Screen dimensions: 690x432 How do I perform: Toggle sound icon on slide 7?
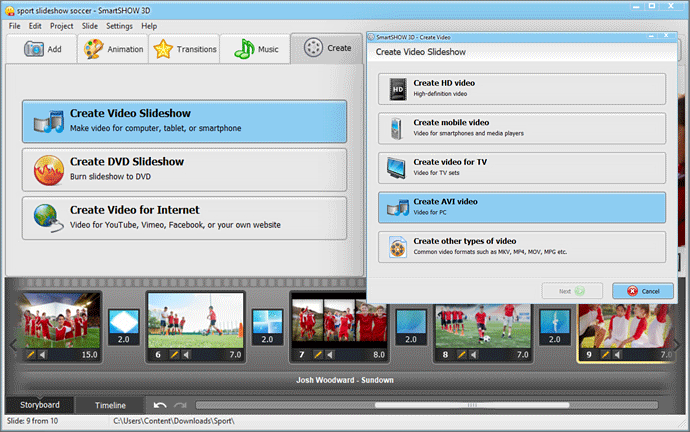(330, 355)
